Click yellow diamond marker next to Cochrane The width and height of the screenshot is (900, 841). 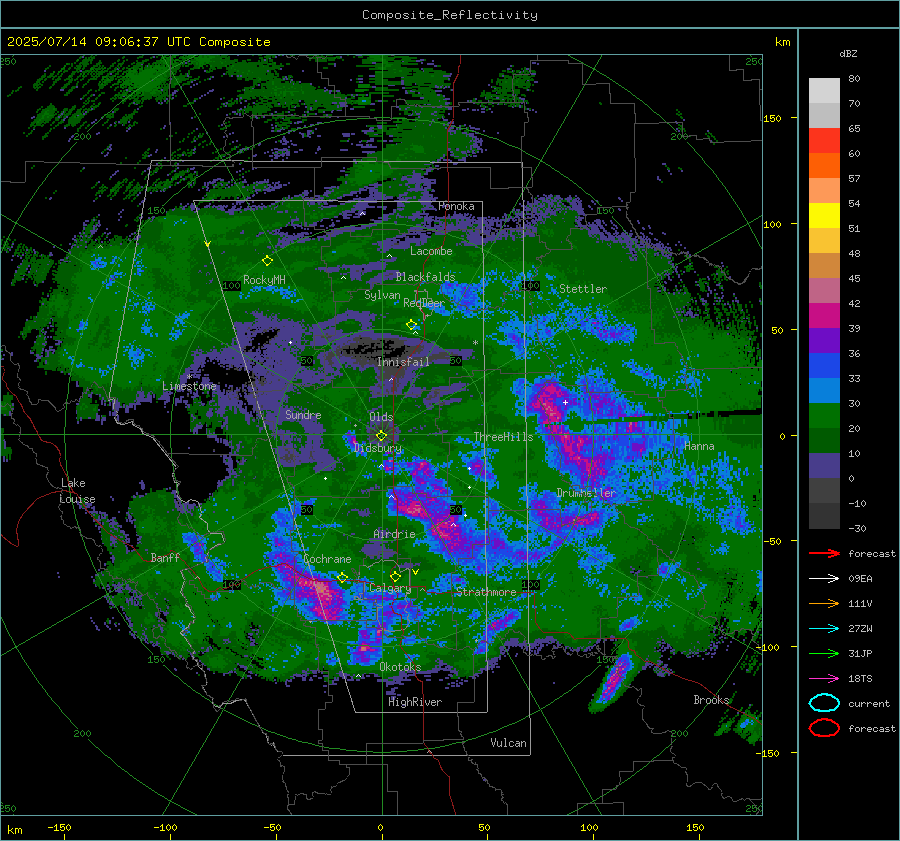click(342, 577)
